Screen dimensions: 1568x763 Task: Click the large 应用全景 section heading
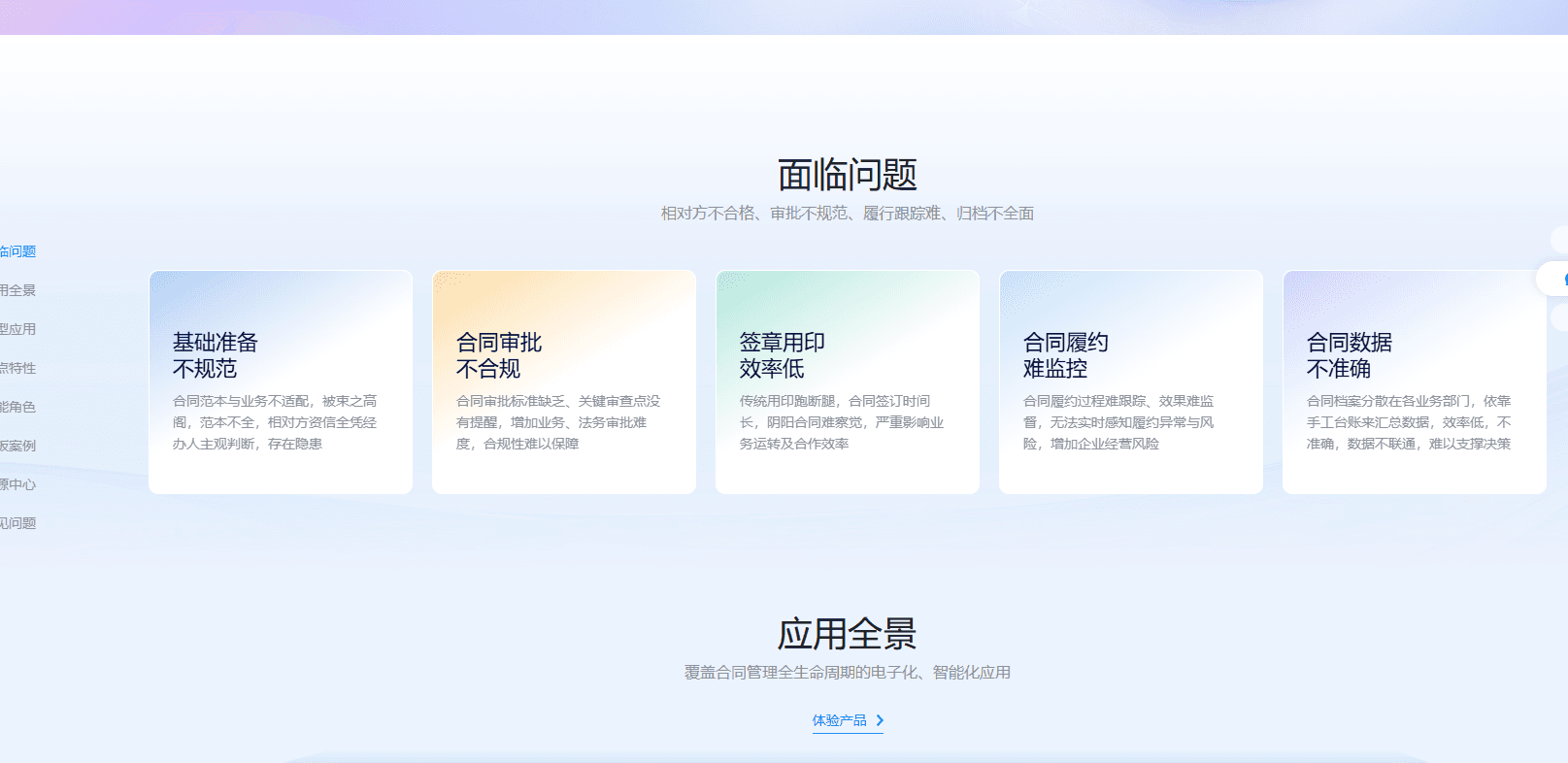point(848,634)
